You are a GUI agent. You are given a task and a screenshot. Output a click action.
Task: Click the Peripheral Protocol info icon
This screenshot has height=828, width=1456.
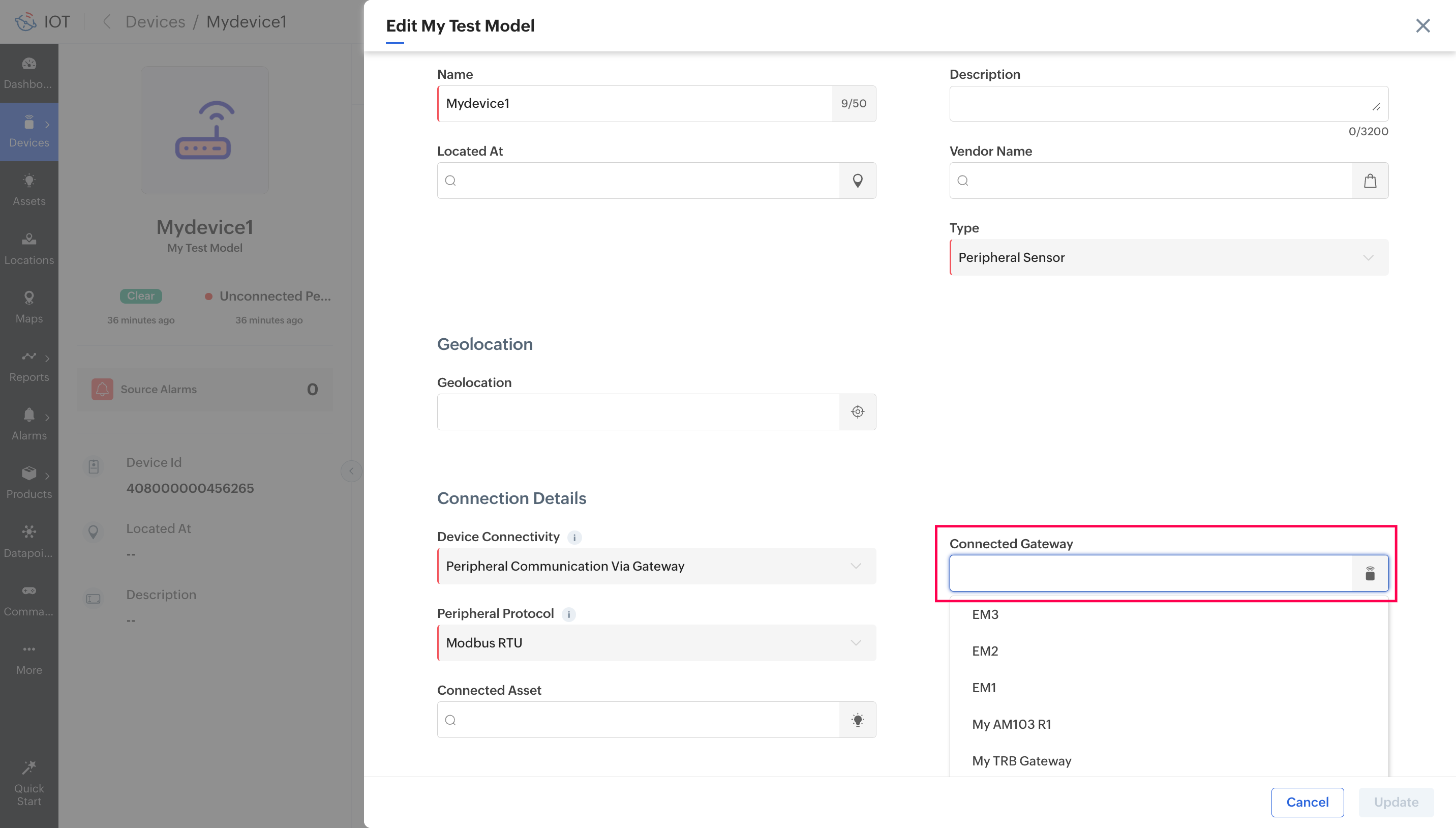pos(568,614)
